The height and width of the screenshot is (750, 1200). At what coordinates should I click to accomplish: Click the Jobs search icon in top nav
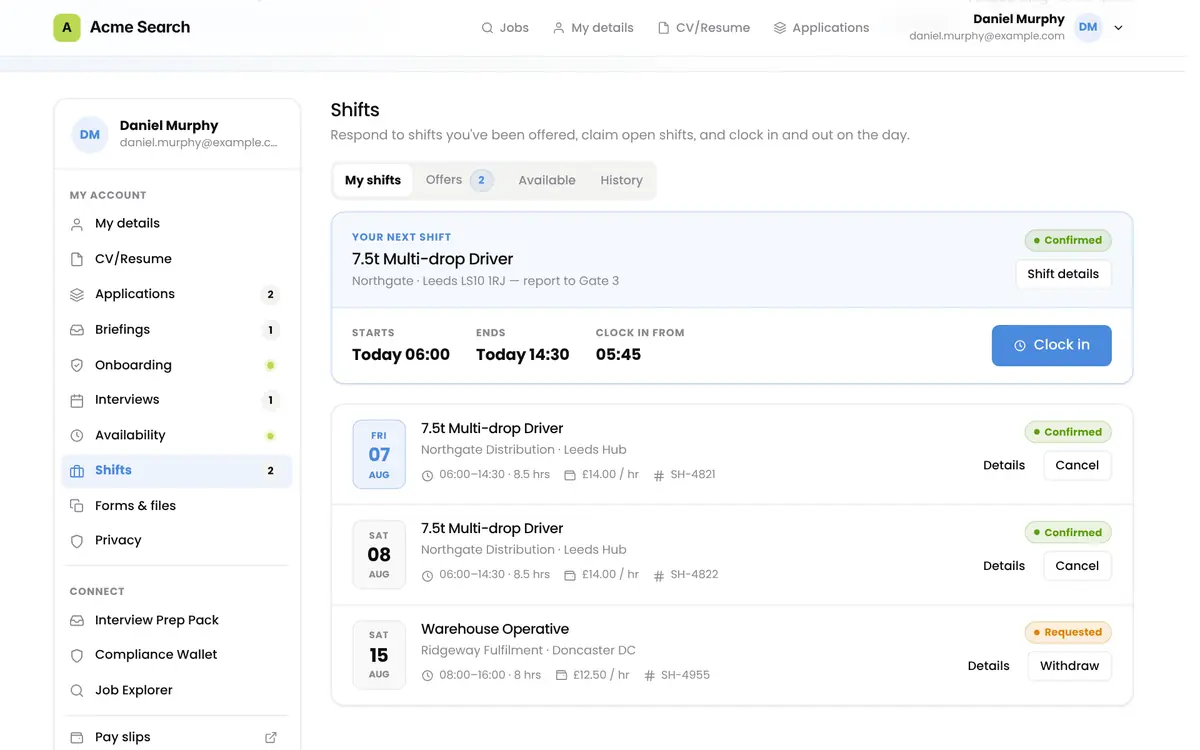coord(487,28)
